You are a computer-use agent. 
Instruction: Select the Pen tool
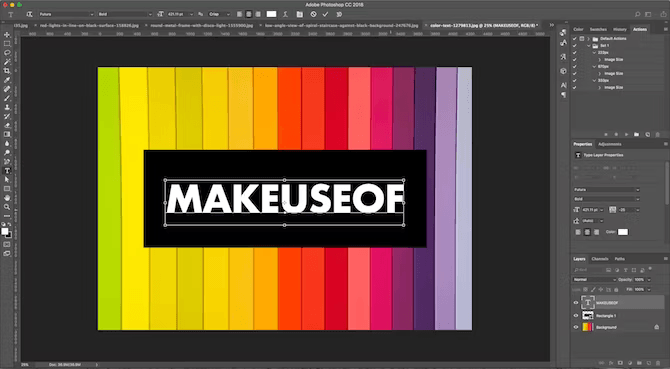(x=7, y=161)
